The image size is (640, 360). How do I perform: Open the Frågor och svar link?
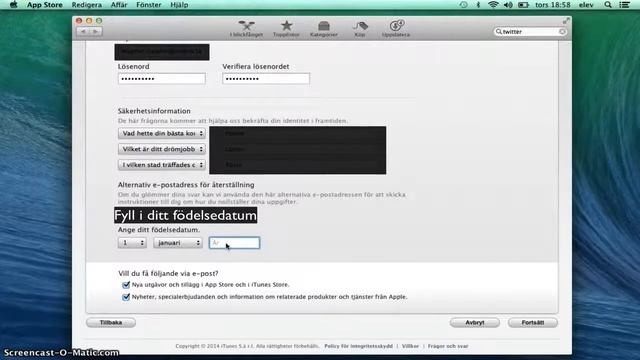(448, 346)
